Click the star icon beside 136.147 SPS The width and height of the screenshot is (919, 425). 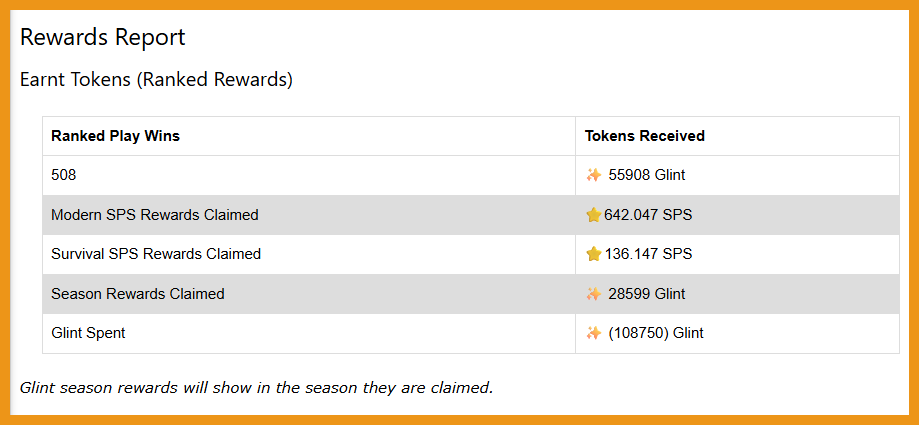pos(594,254)
